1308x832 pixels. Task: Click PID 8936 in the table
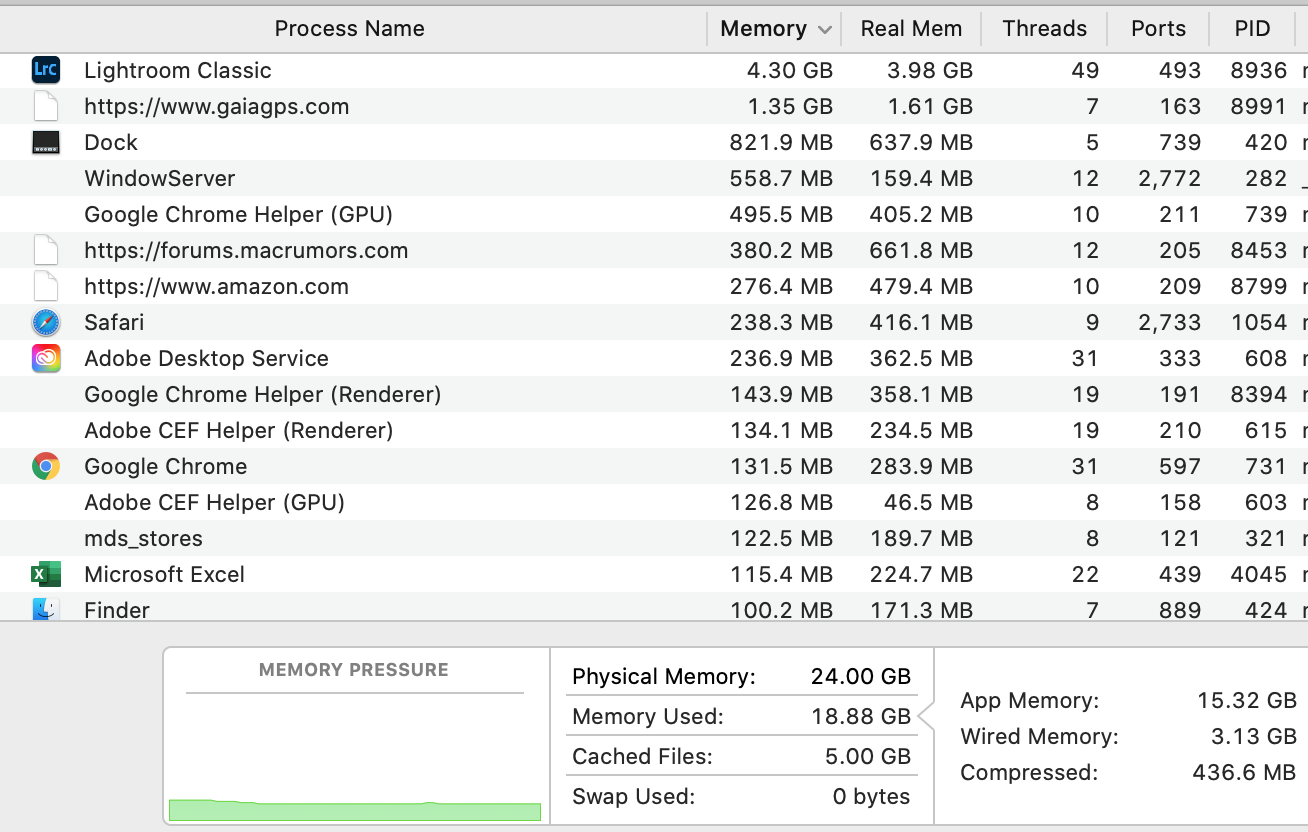pyautogui.click(x=1259, y=70)
